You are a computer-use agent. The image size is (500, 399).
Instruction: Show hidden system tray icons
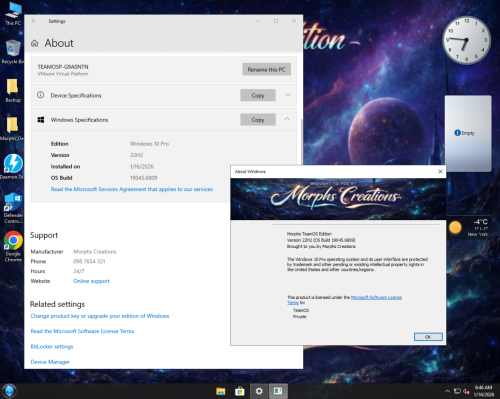(447, 391)
